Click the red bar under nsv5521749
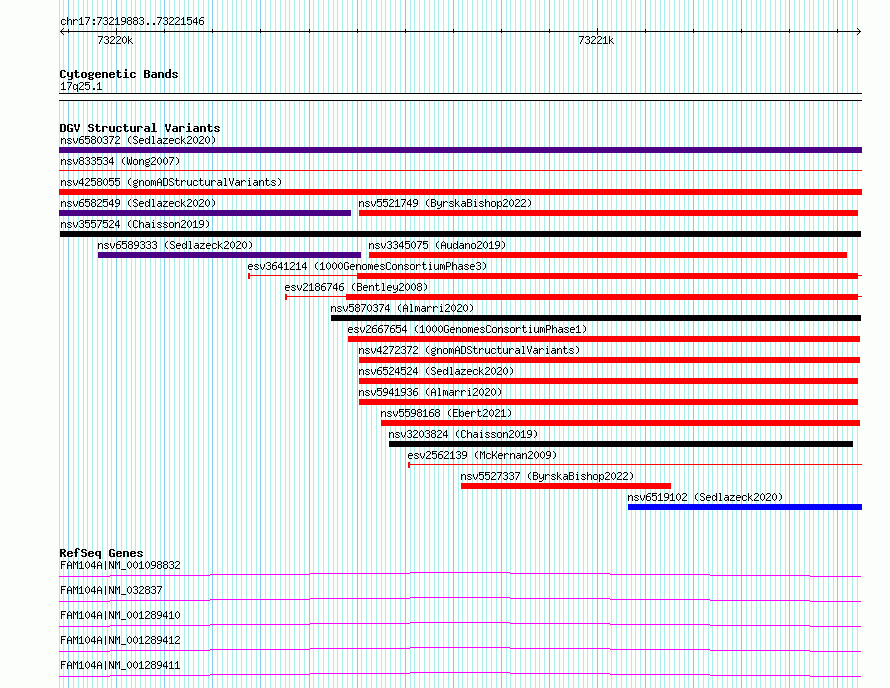This screenshot has height=688, width=890. [608, 213]
